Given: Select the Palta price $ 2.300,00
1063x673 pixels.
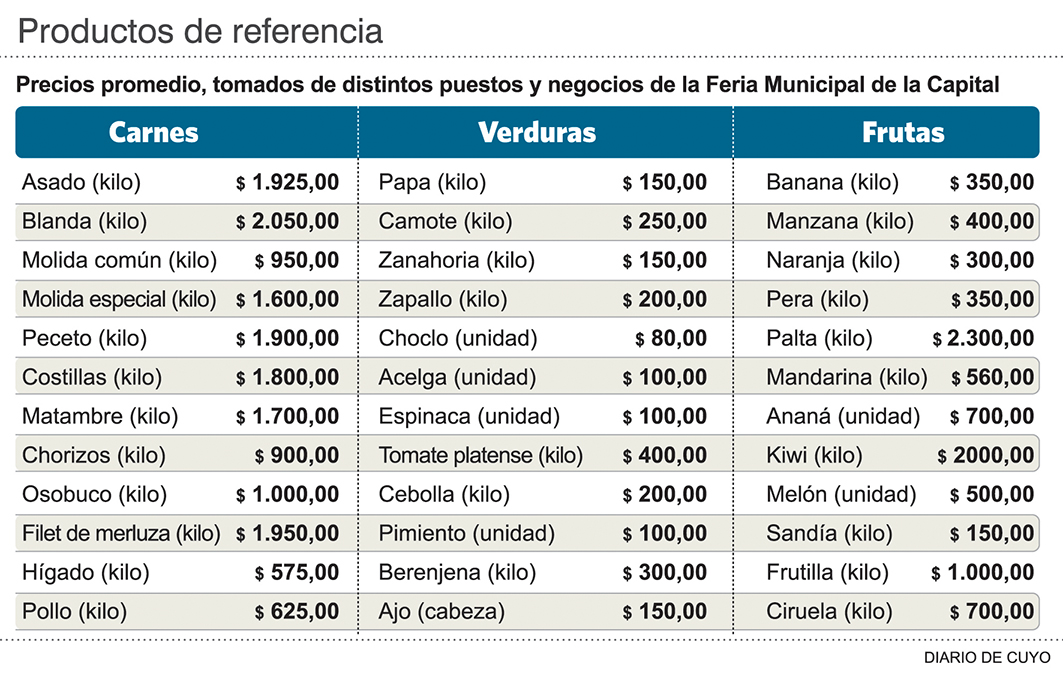Looking at the screenshot, I should tap(984, 339).
